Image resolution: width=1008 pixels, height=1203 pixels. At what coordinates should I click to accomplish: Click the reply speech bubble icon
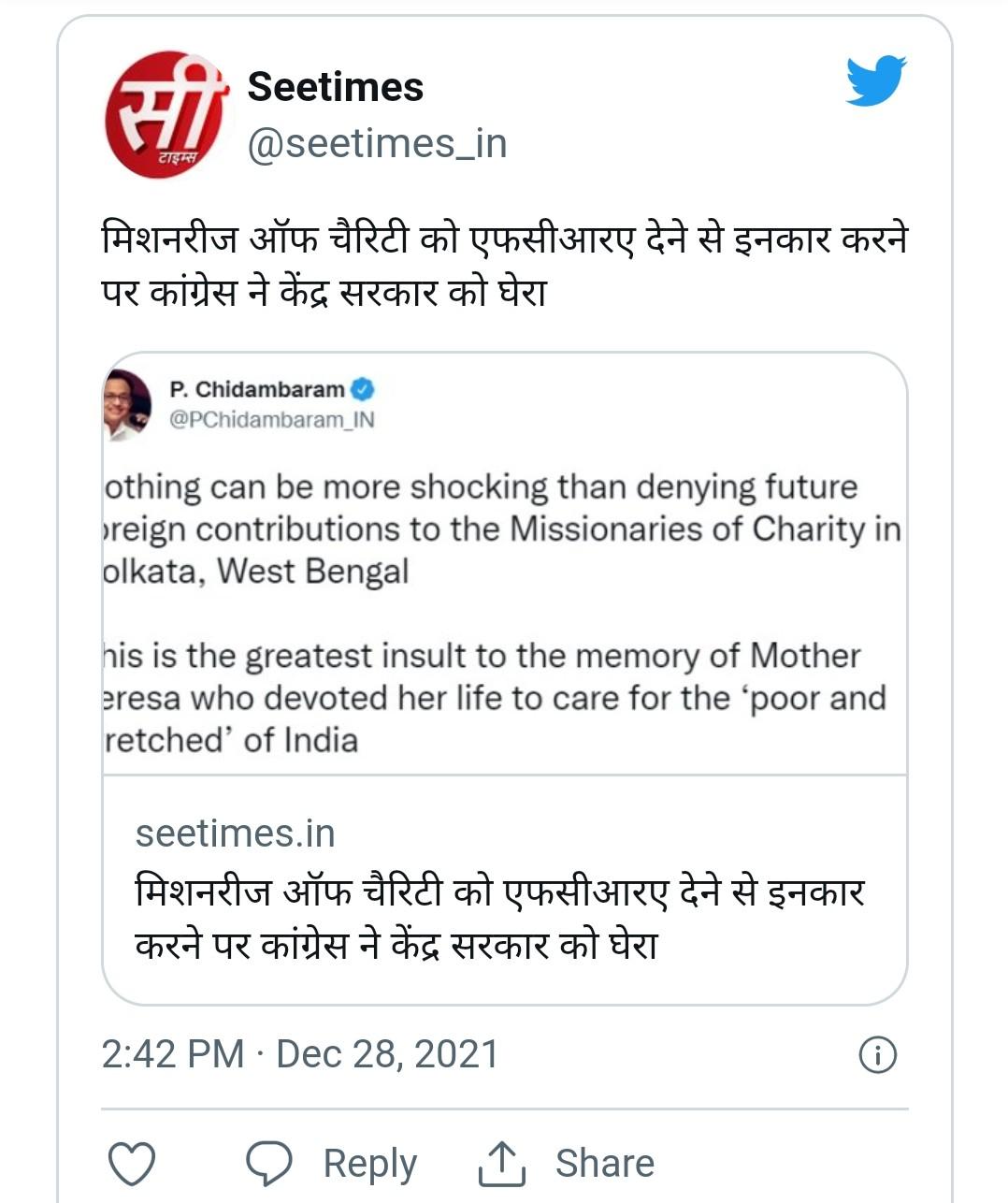pyautogui.click(x=268, y=1164)
